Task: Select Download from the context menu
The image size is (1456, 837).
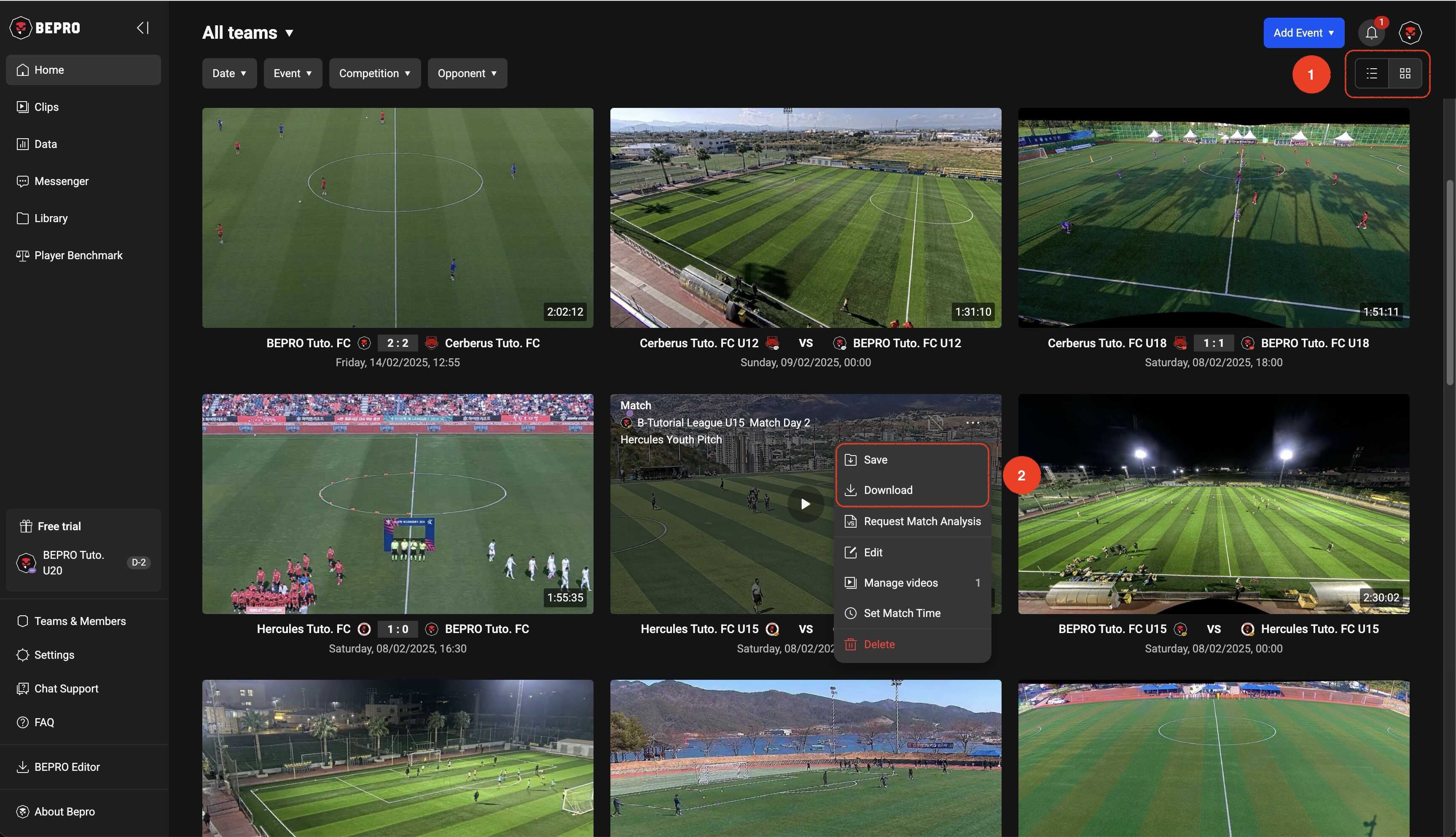Action: (887, 490)
